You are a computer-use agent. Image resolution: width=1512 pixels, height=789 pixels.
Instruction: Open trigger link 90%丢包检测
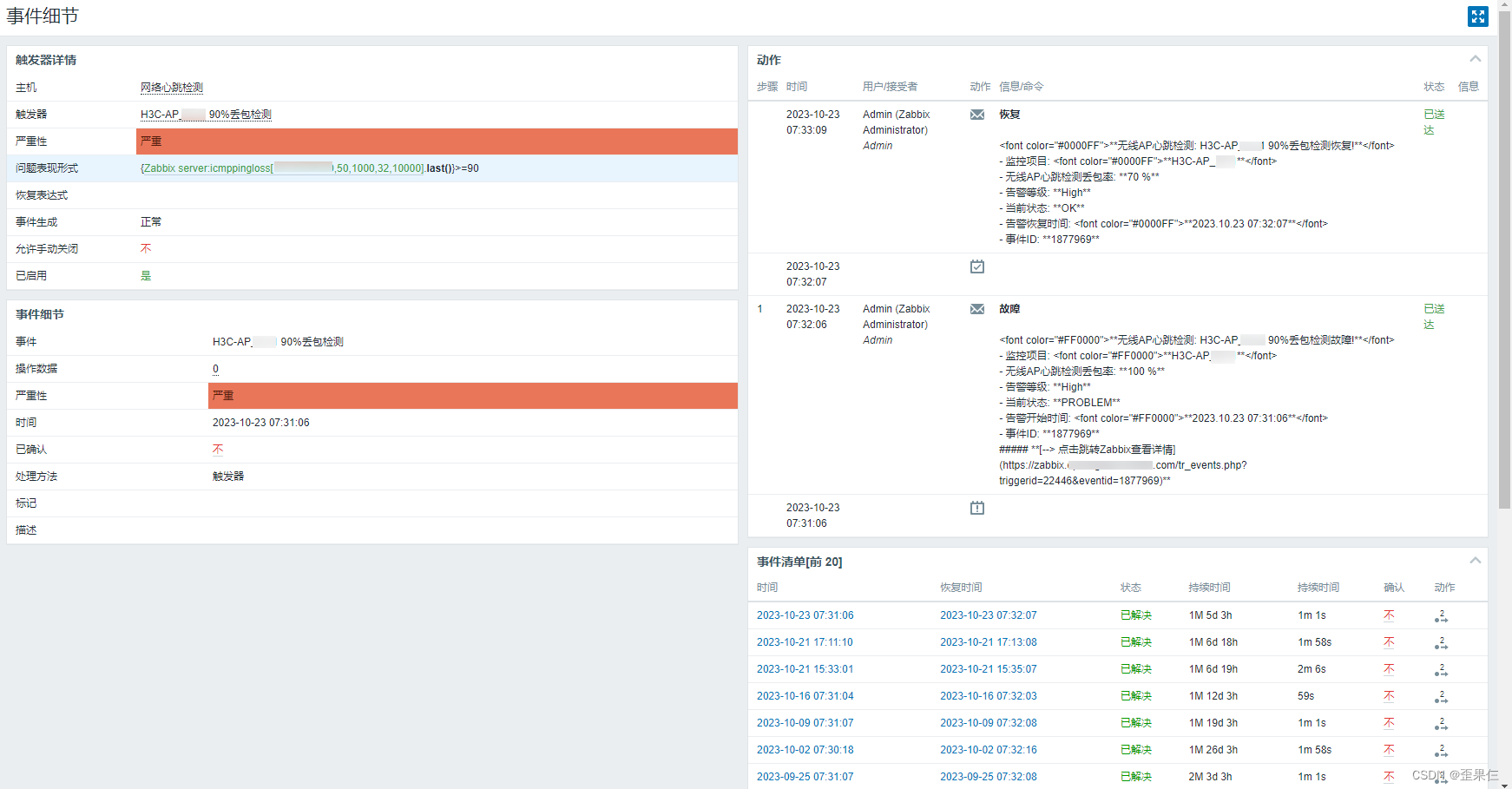coord(206,115)
